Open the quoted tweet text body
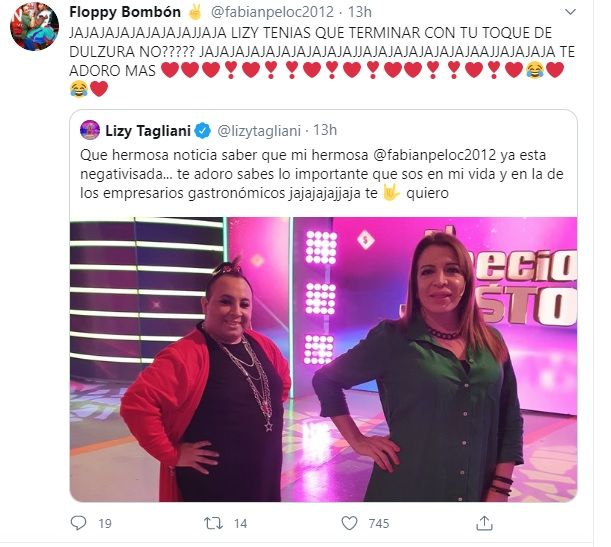The width and height of the screenshot is (611, 547). point(322,174)
